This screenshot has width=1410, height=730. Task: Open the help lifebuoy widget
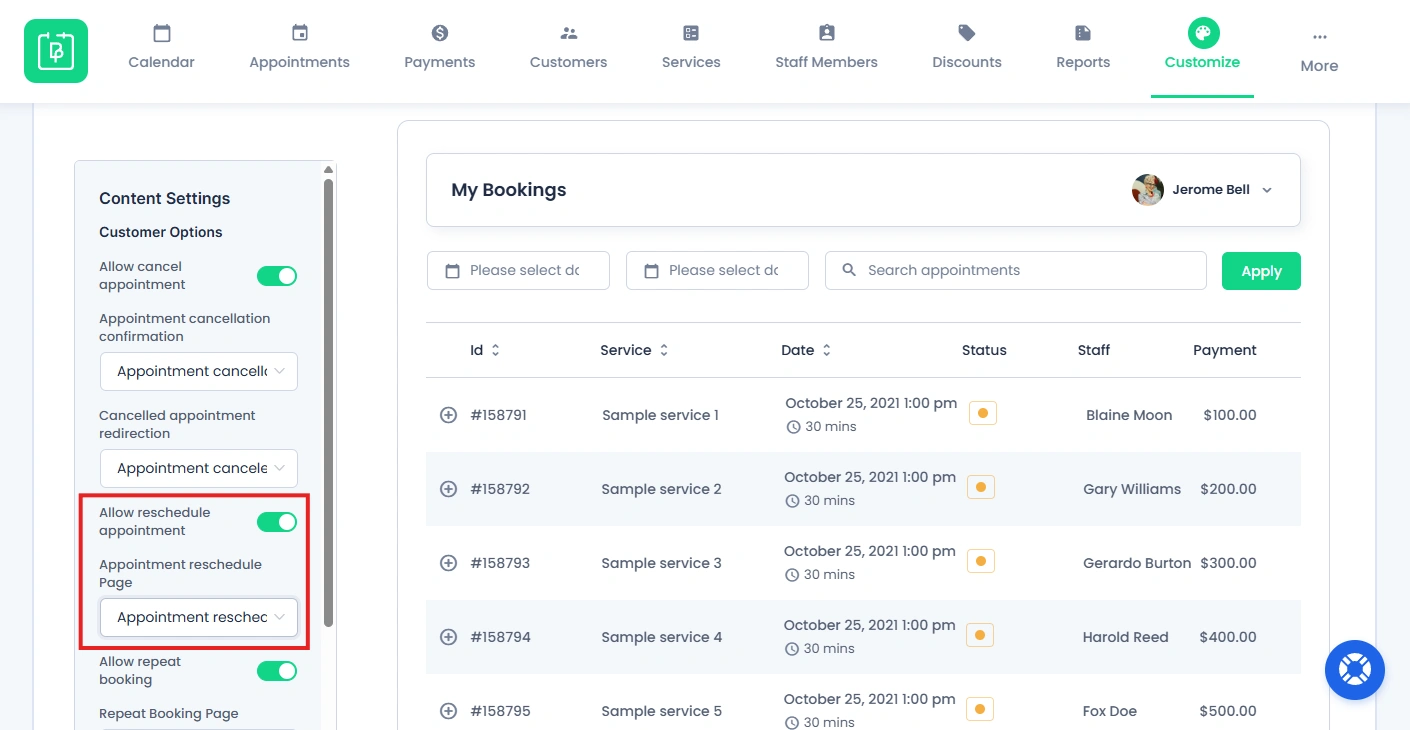1355,670
